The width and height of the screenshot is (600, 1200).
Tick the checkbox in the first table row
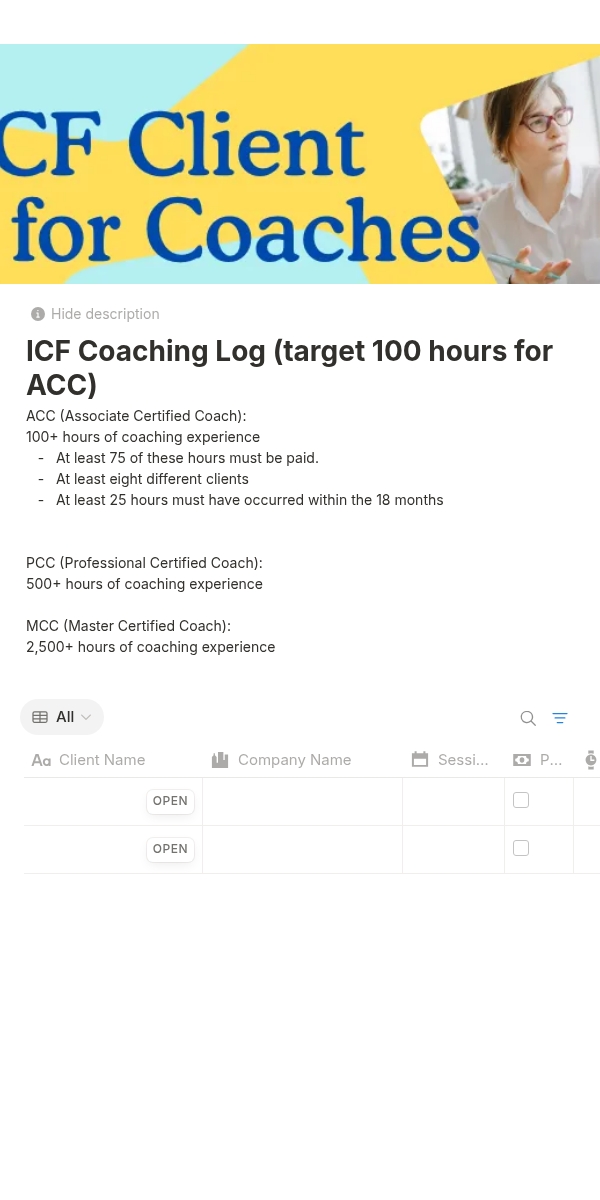pos(521,800)
